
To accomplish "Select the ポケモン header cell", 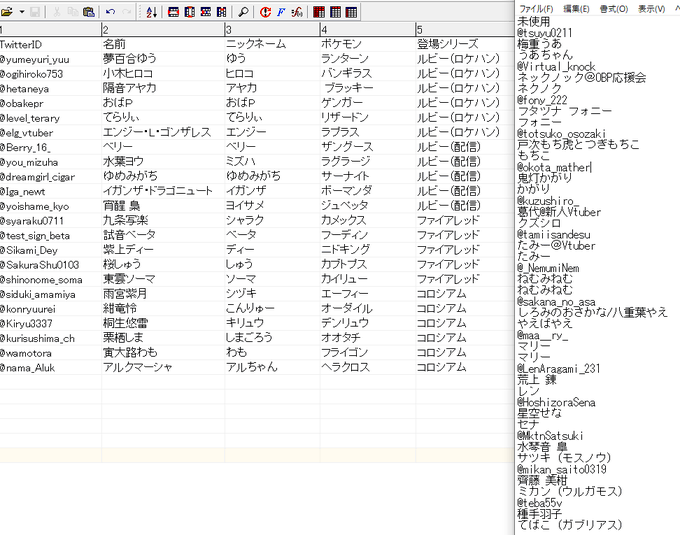I will [368, 44].
